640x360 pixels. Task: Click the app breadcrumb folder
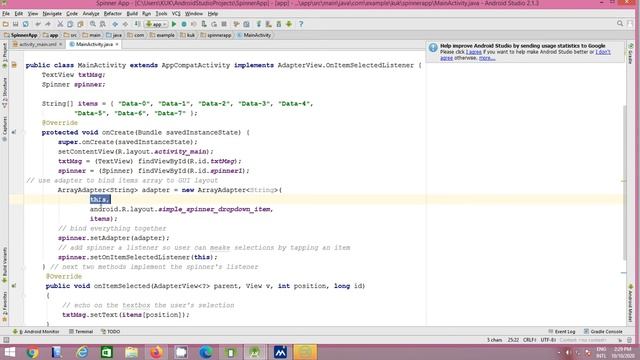(51, 35)
